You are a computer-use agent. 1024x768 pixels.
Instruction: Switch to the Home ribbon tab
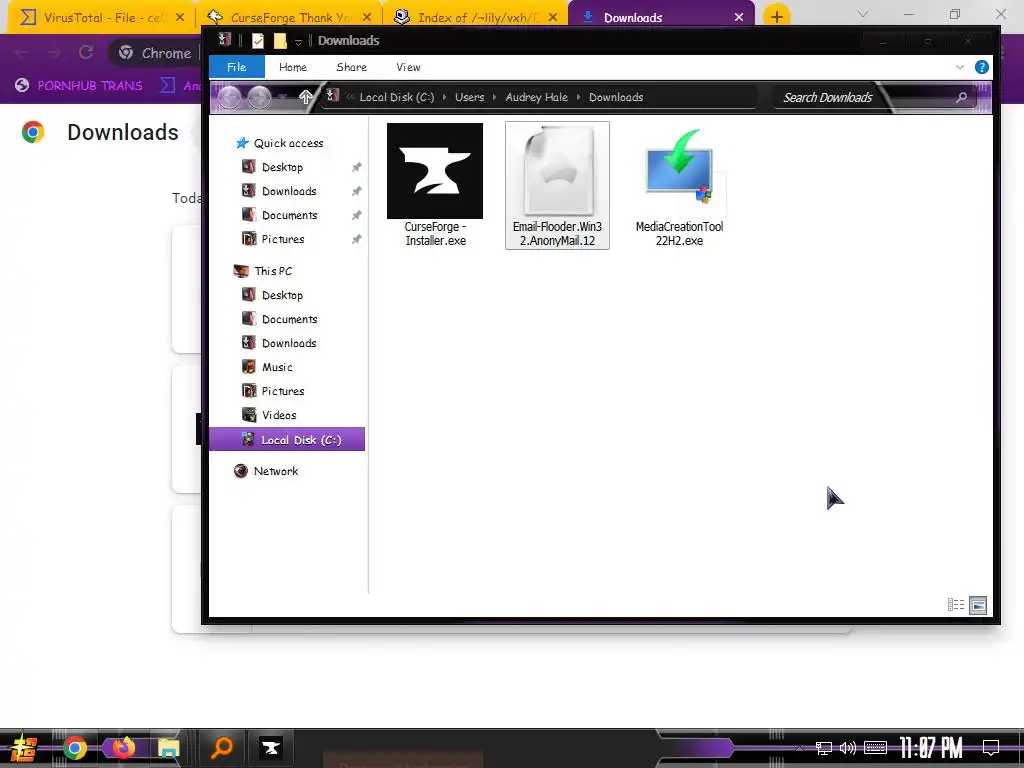(293, 67)
